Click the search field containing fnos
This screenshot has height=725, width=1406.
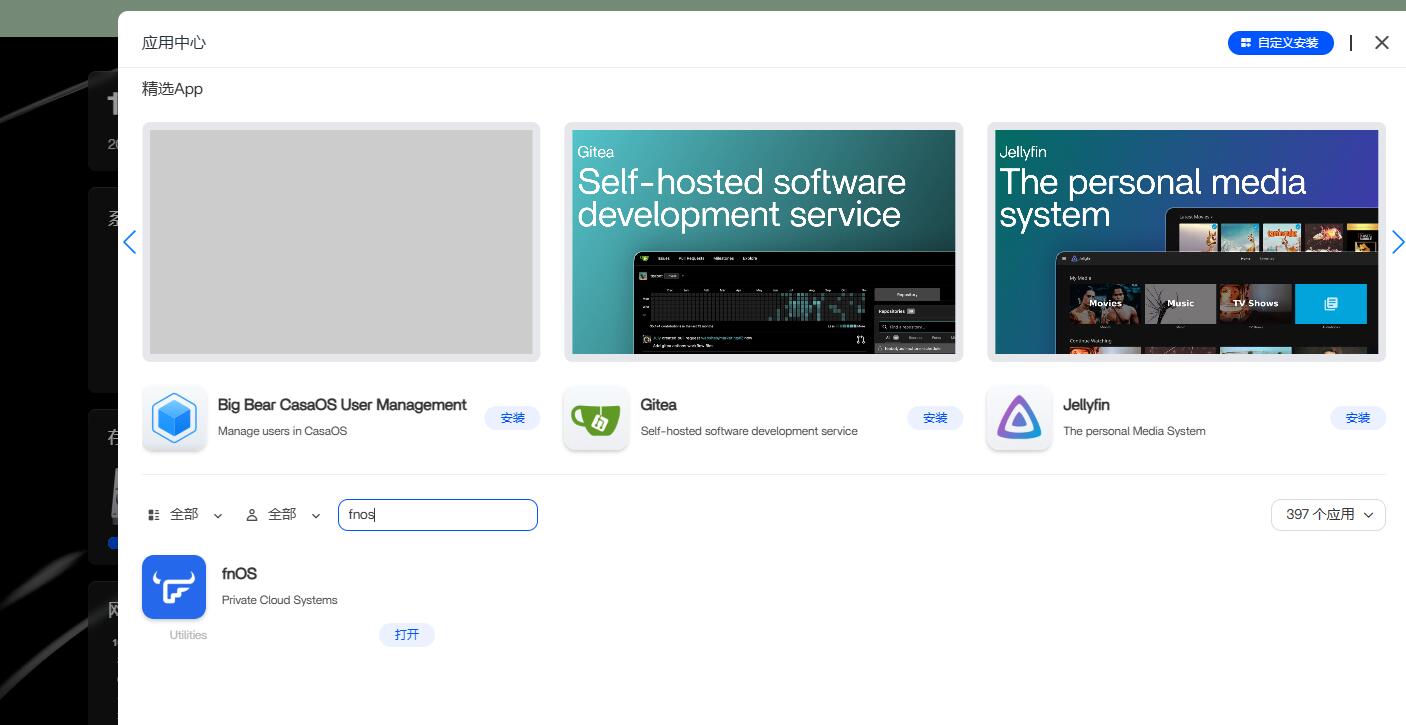(438, 515)
